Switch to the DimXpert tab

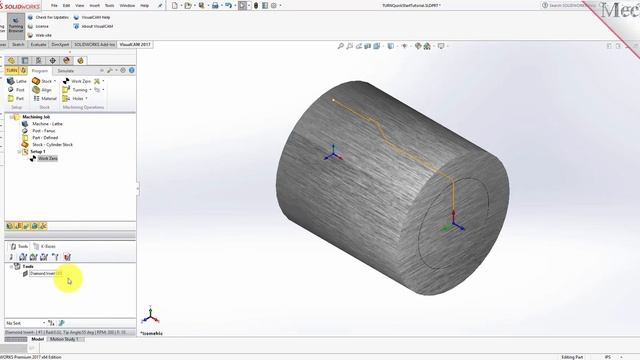(60, 44)
